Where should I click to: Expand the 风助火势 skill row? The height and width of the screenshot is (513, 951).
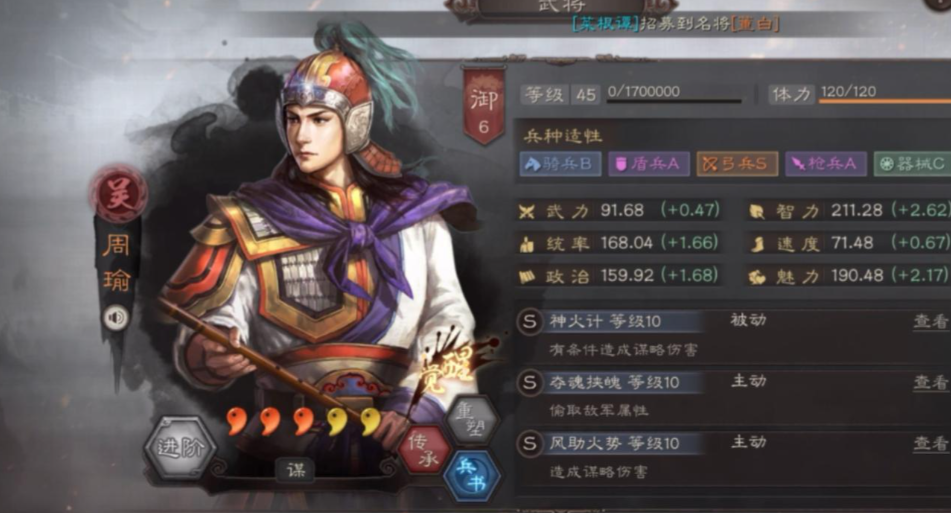pos(733,458)
